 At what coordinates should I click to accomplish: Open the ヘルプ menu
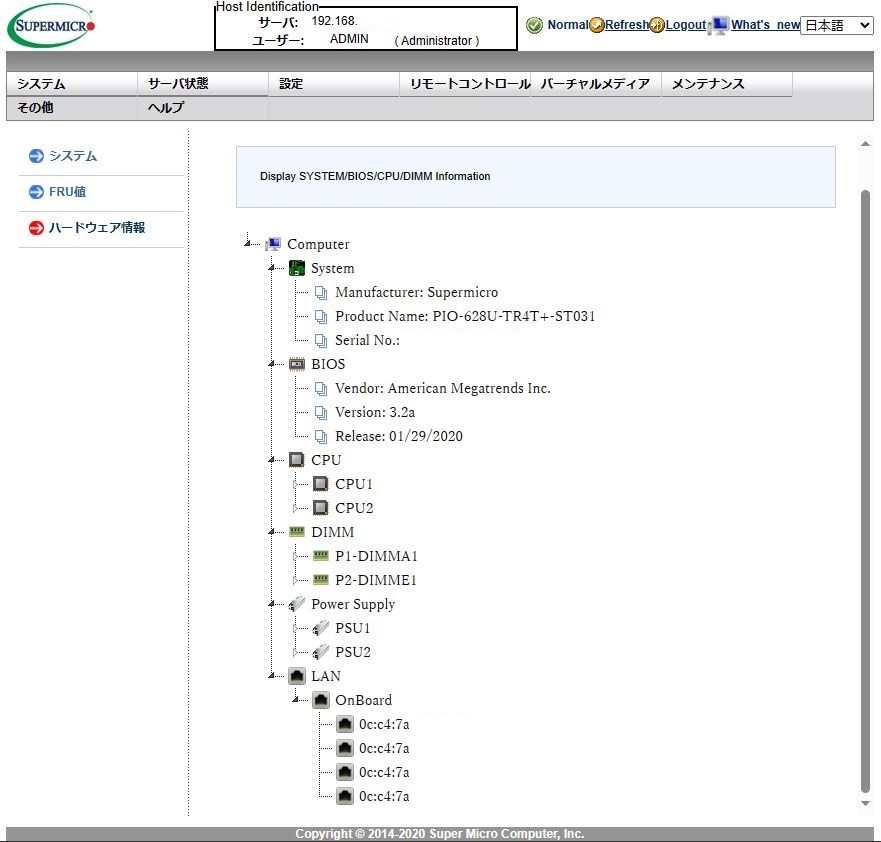(x=203, y=108)
